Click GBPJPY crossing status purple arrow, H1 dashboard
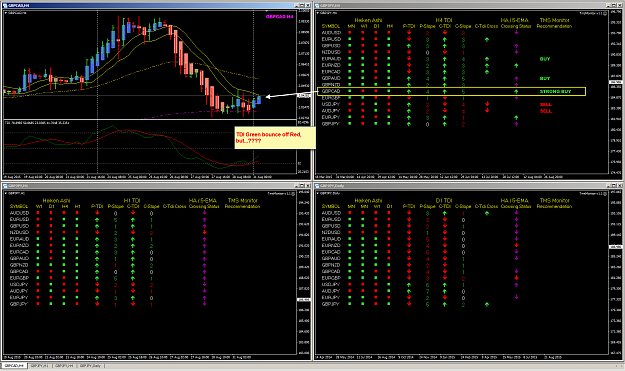This screenshot has height=371, width=625. point(204,304)
